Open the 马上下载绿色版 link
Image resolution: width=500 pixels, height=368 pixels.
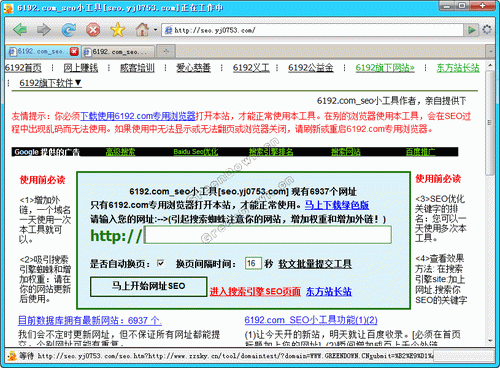pyautogui.click(x=337, y=205)
